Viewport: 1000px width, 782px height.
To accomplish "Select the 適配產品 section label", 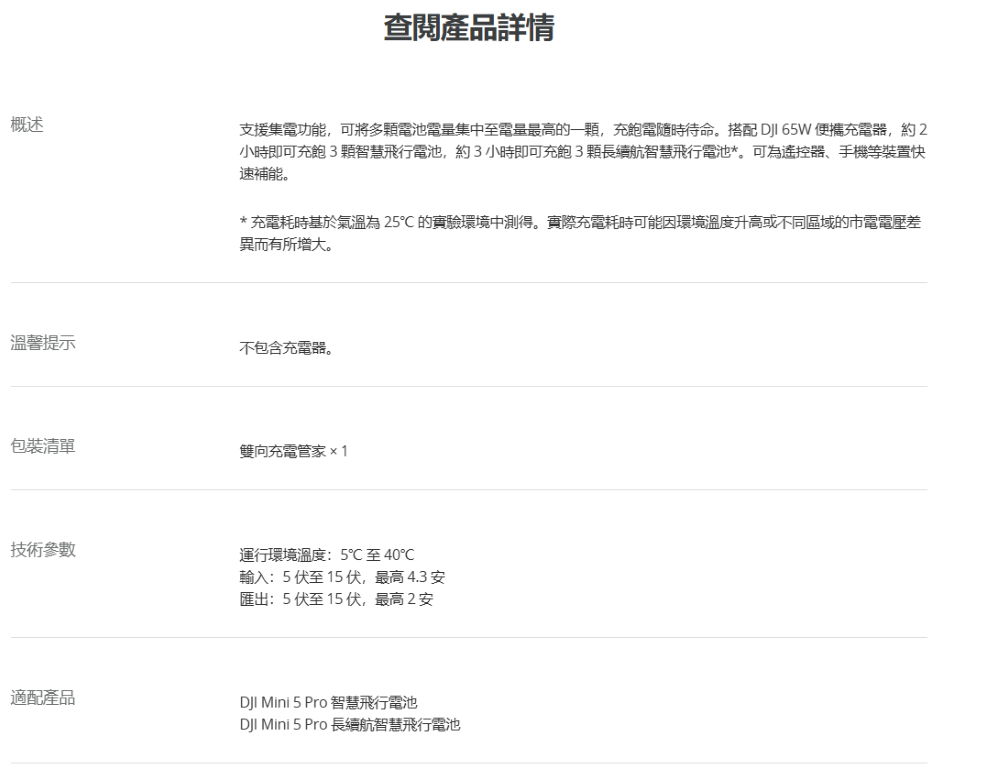I will click(43, 697).
